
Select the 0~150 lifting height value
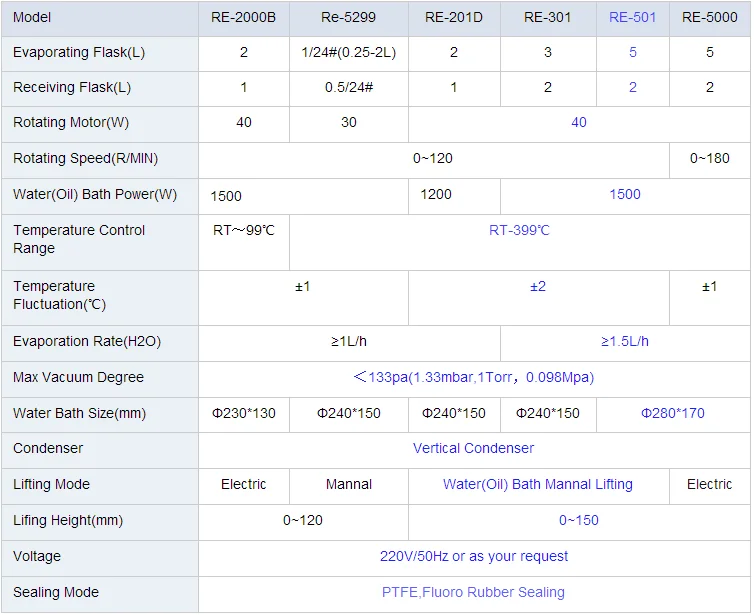click(578, 520)
